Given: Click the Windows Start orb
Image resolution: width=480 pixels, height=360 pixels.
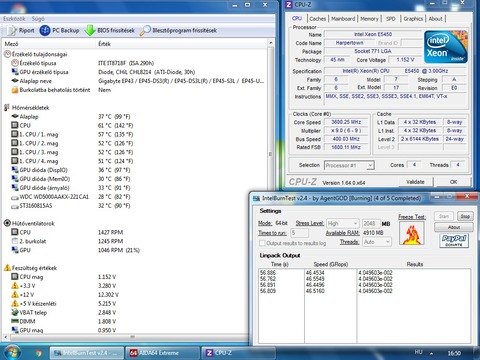Looking at the screenshot, I should click(x=13, y=352).
